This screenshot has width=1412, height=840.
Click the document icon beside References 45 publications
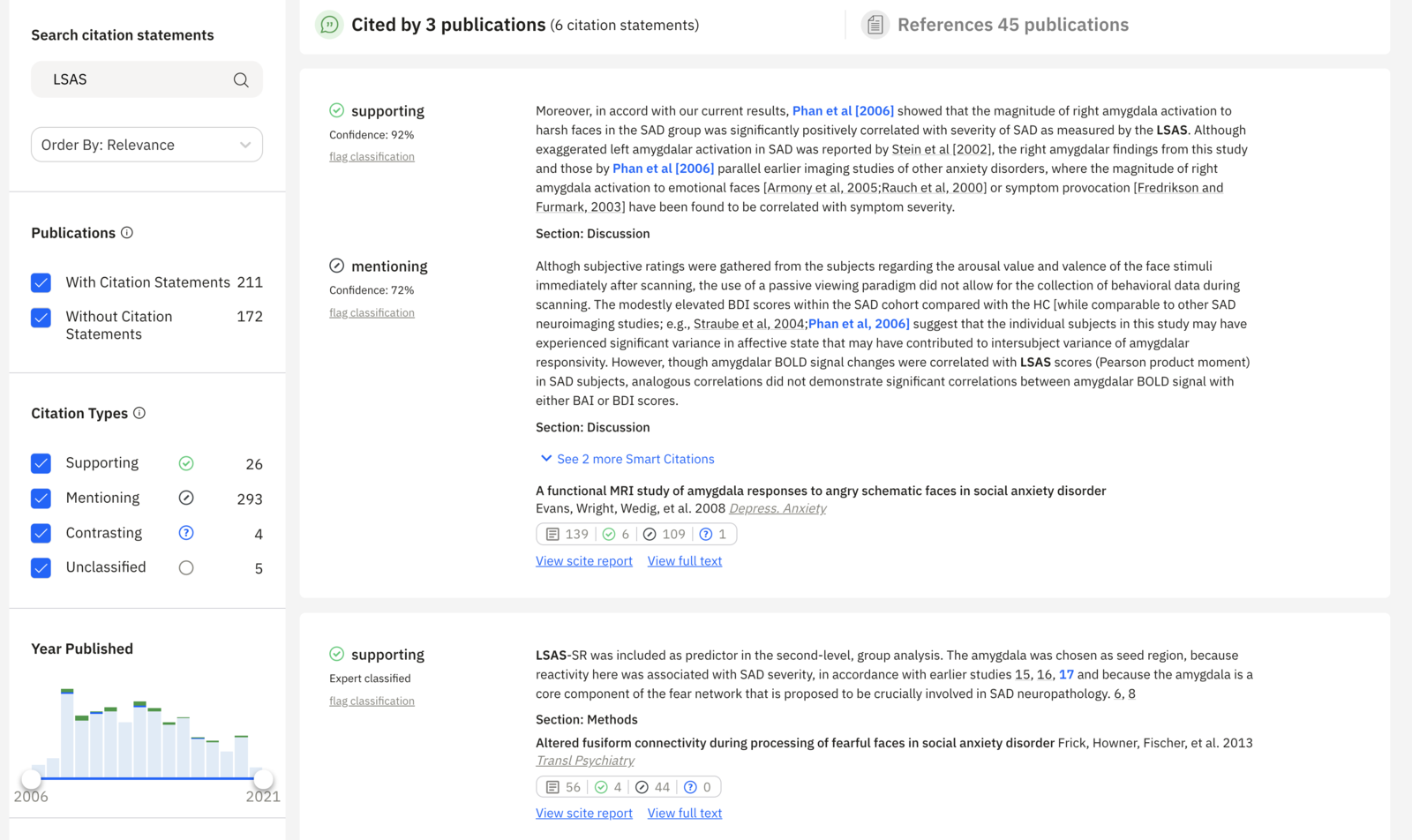coord(875,24)
